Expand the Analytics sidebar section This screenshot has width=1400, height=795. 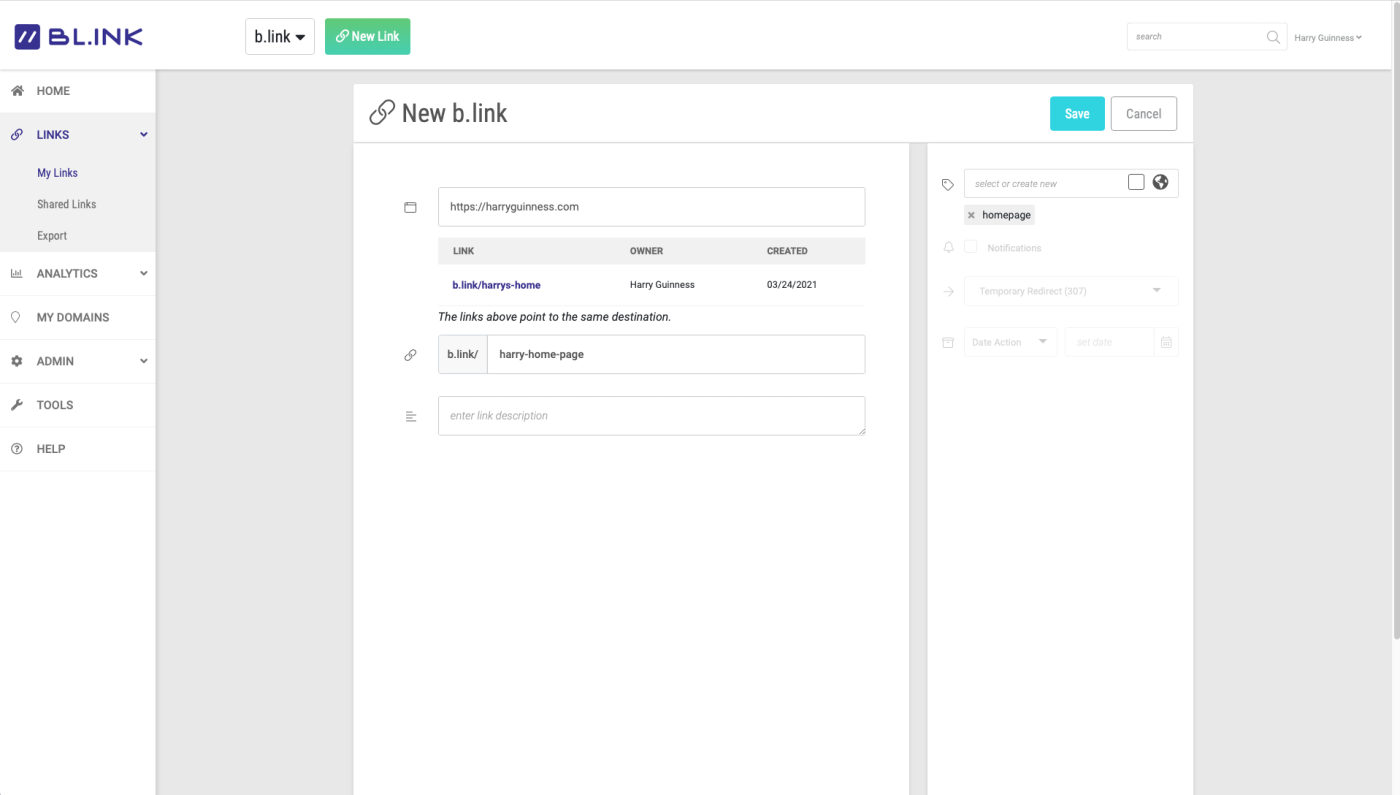[x=78, y=273]
